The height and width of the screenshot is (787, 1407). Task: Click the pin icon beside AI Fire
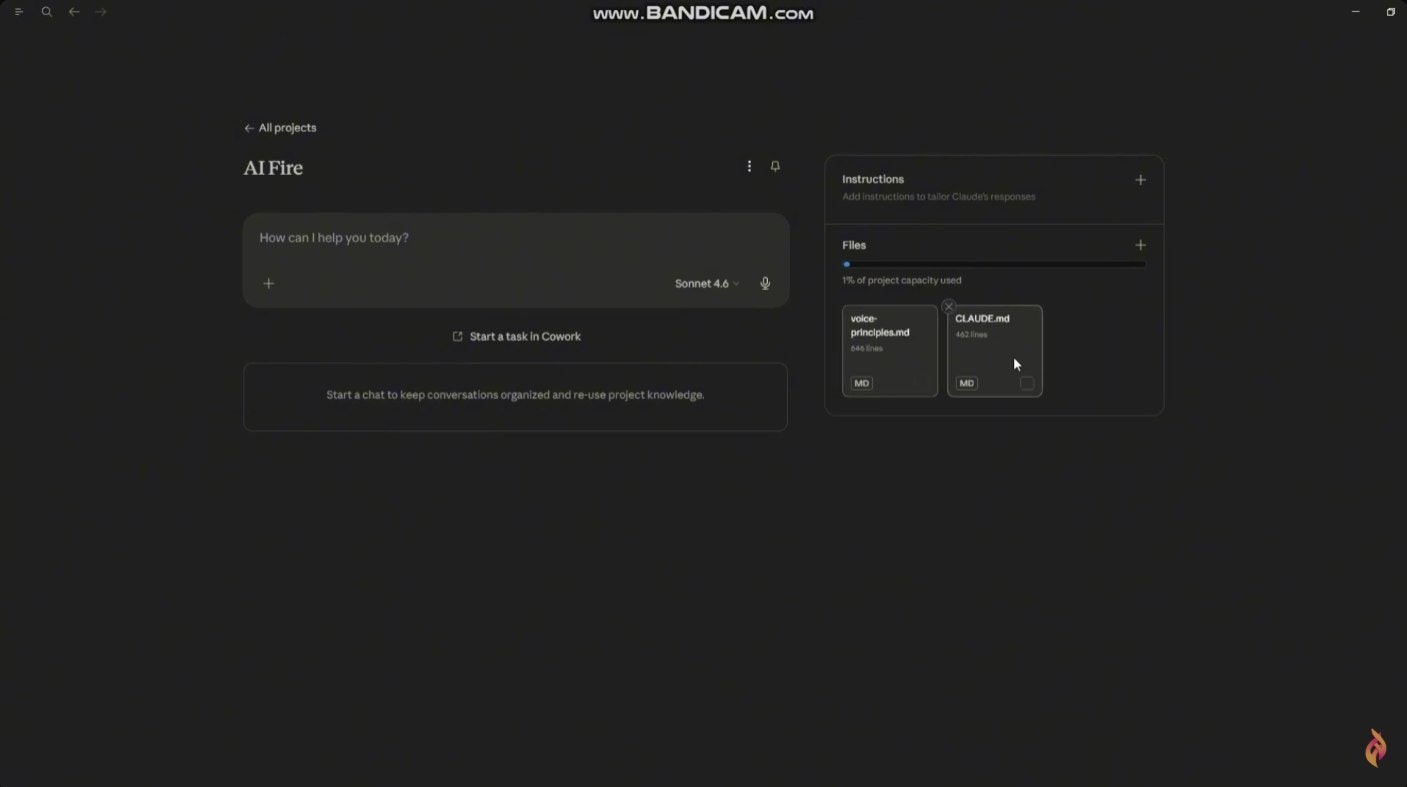pyautogui.click(x=775, y=166)
